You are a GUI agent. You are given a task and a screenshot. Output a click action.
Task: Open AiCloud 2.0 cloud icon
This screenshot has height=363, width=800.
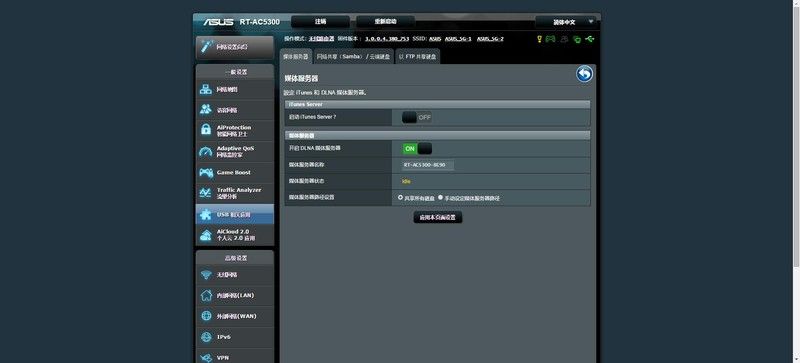point(206,235)
